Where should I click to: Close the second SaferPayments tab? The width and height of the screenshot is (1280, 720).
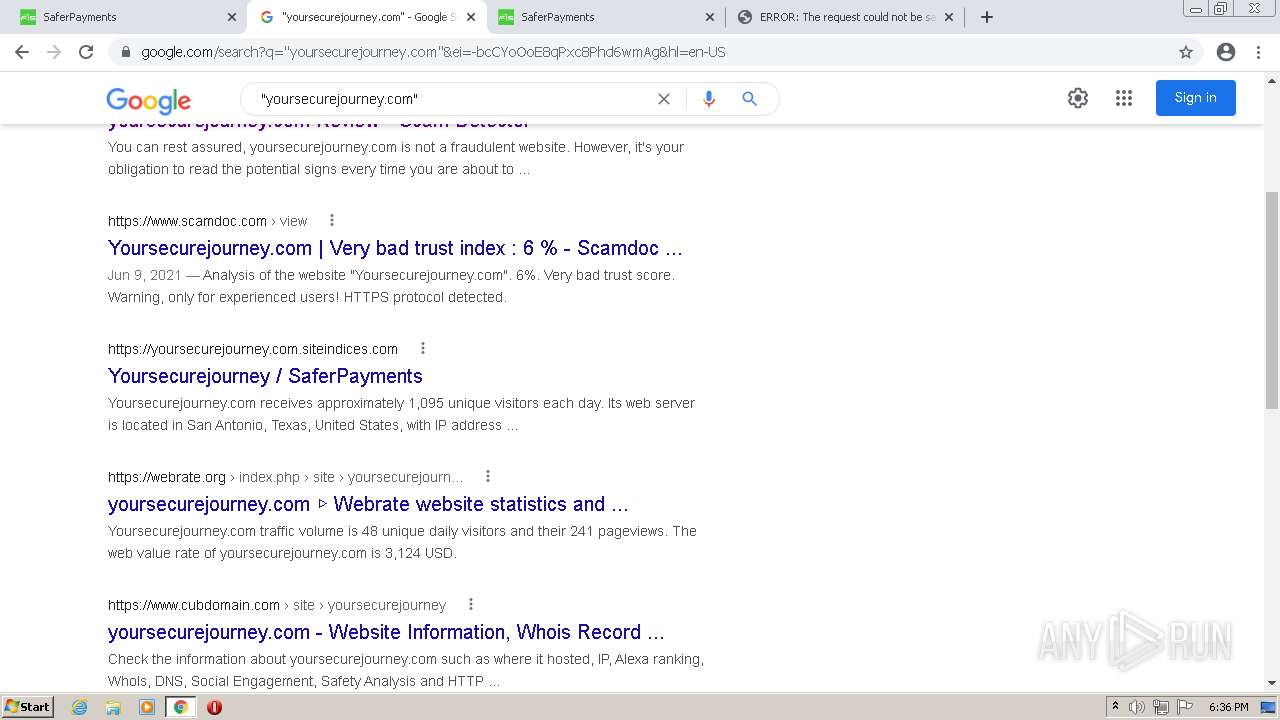(710, 17)
